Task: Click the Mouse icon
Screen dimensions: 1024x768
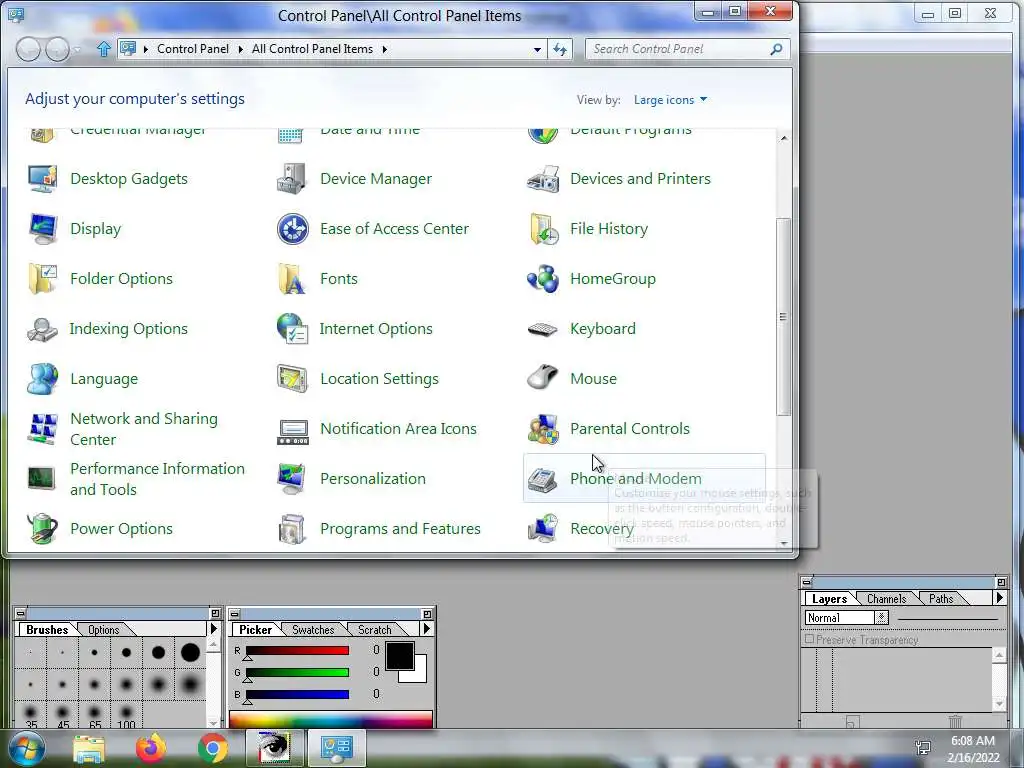Action: [543, 379]
